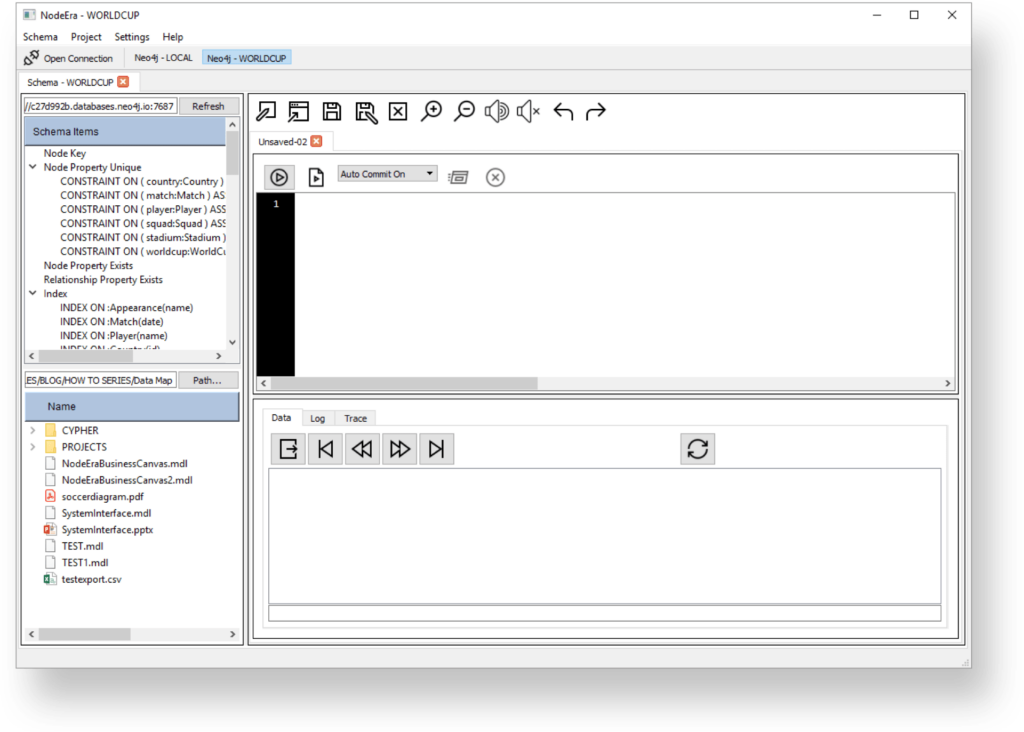Select the Node Key schema item
The height and width of the screenshot is (732, 1024).
pos(65,153)
